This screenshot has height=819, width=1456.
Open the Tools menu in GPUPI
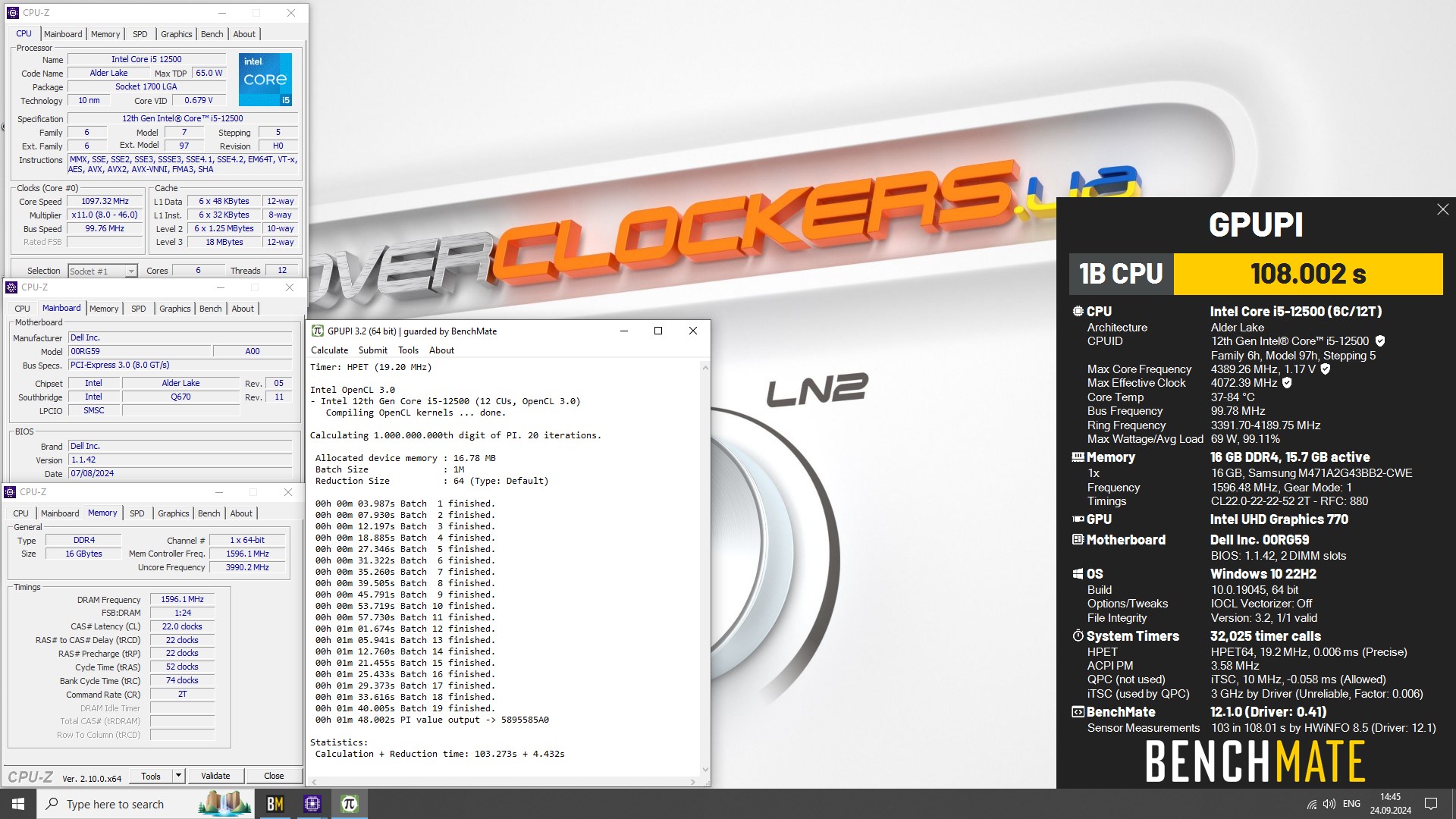(408, 350)
